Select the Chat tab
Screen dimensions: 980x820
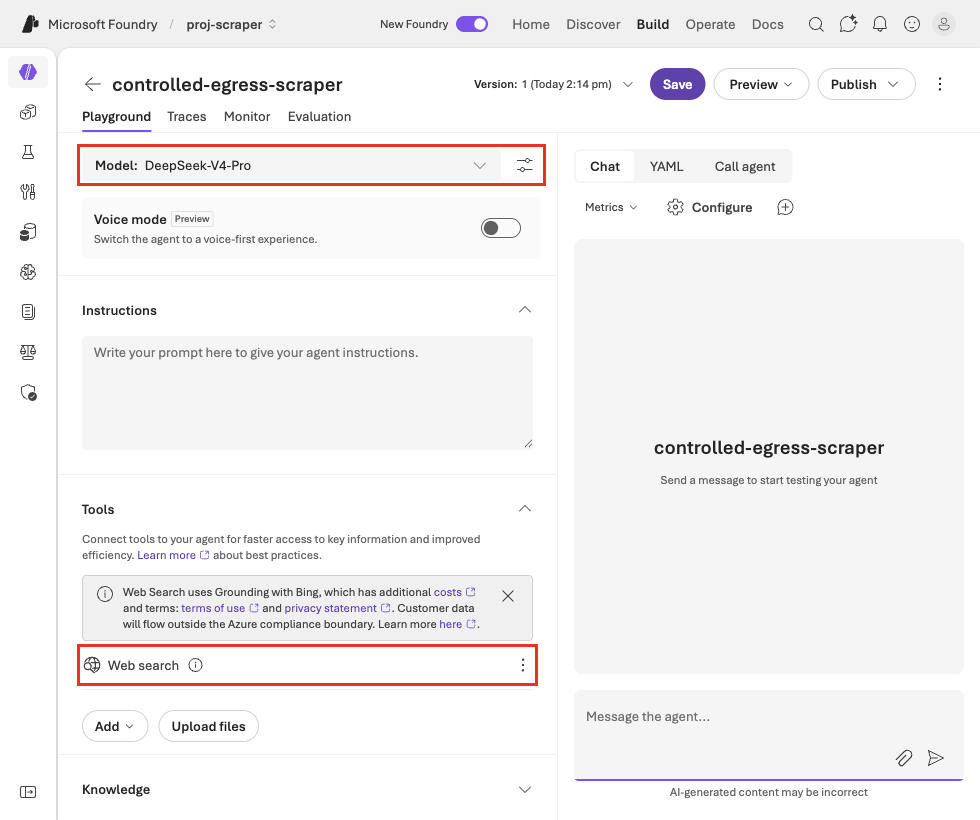click(x=605, y=166)
